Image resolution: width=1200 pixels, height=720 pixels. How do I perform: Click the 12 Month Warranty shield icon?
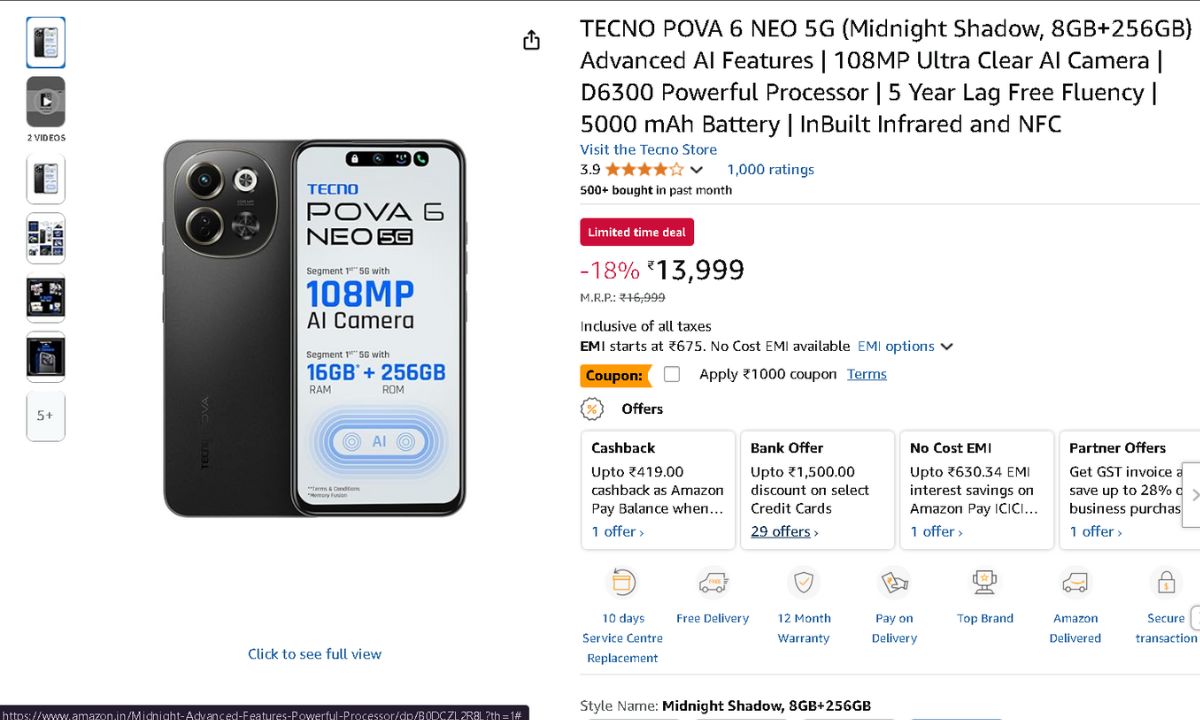(803, 582)
